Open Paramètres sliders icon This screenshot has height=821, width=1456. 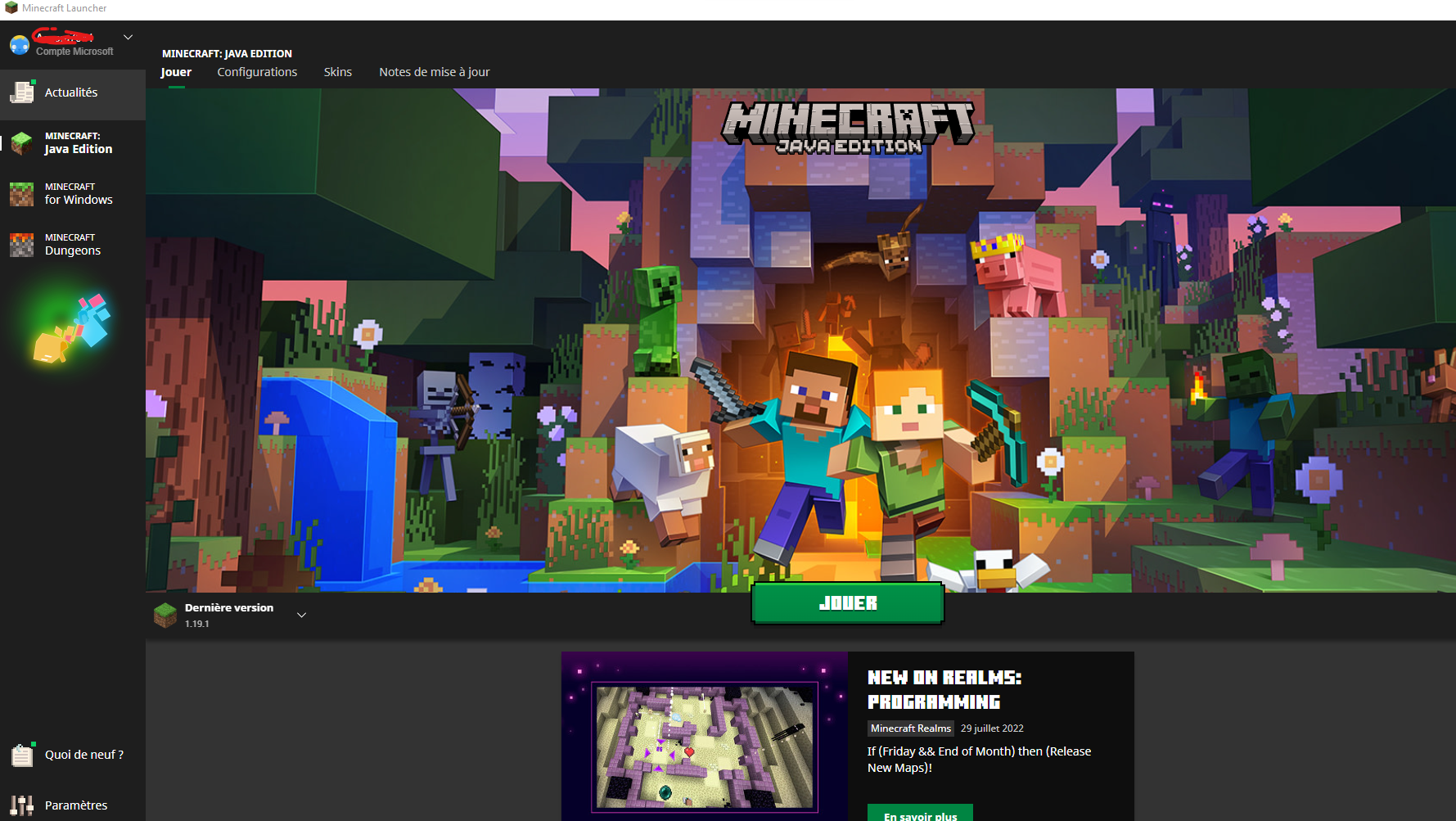(22, 805)
